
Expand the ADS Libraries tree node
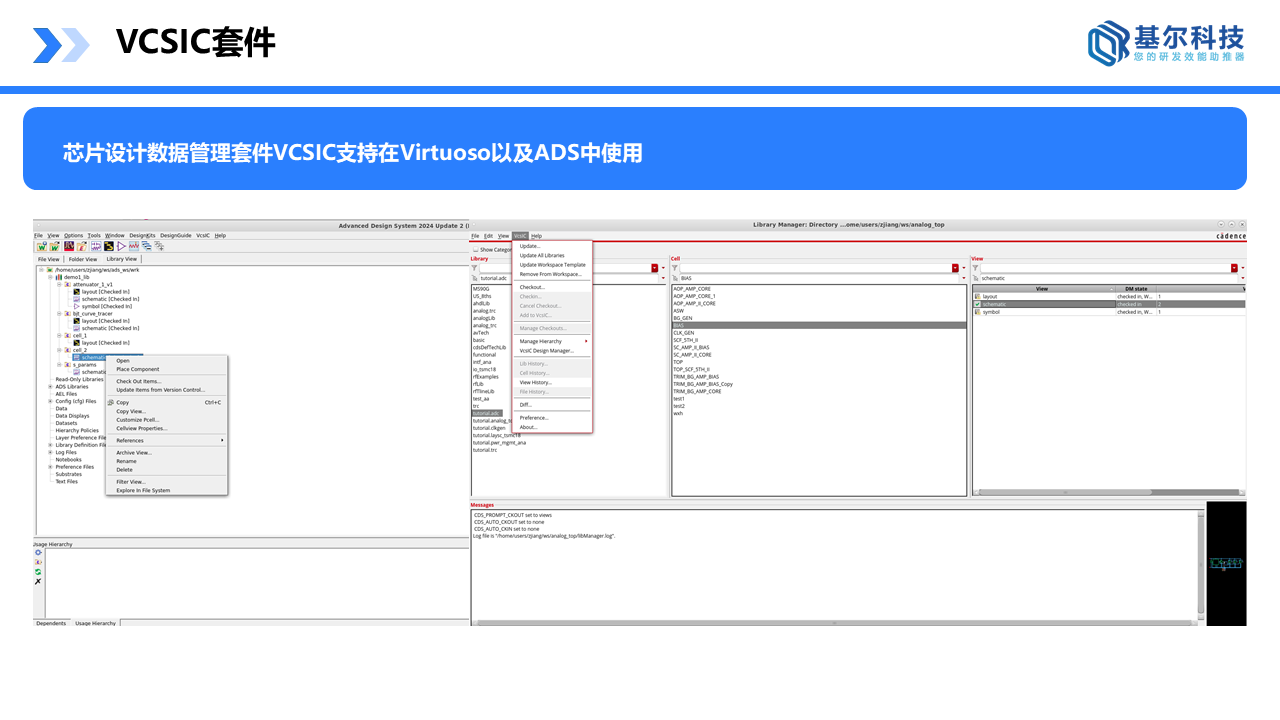(x=50, y=386)
